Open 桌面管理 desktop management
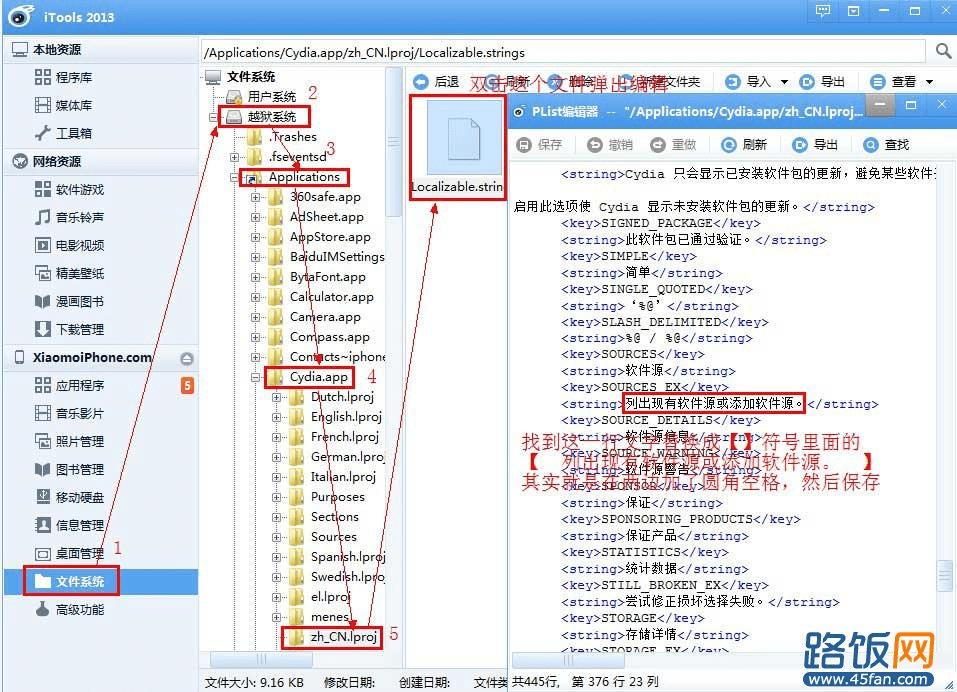Screen dimensions: 957x692 pyautogui.click(x=70, y=553)
